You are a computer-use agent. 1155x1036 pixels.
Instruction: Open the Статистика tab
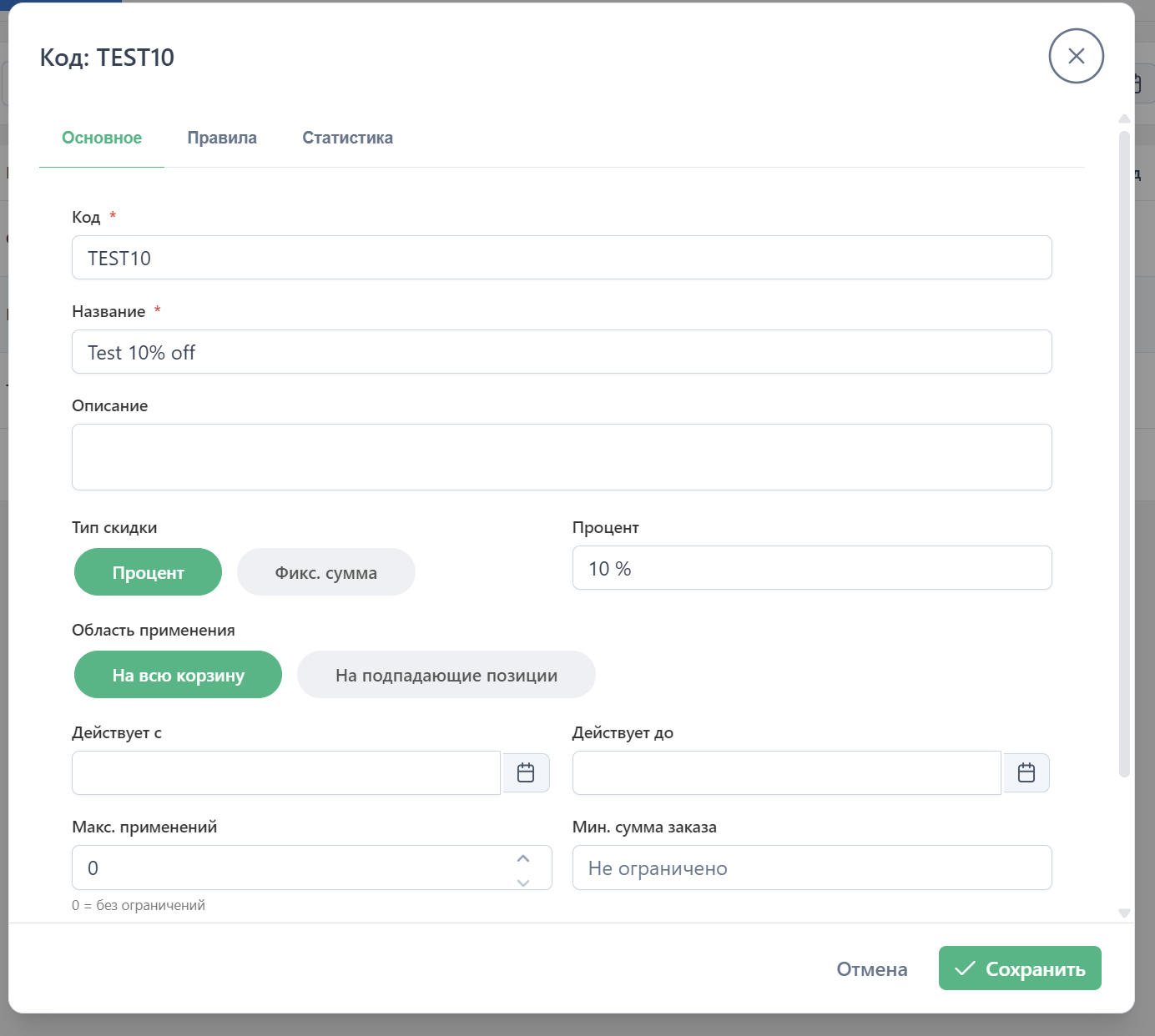(347, 138)
